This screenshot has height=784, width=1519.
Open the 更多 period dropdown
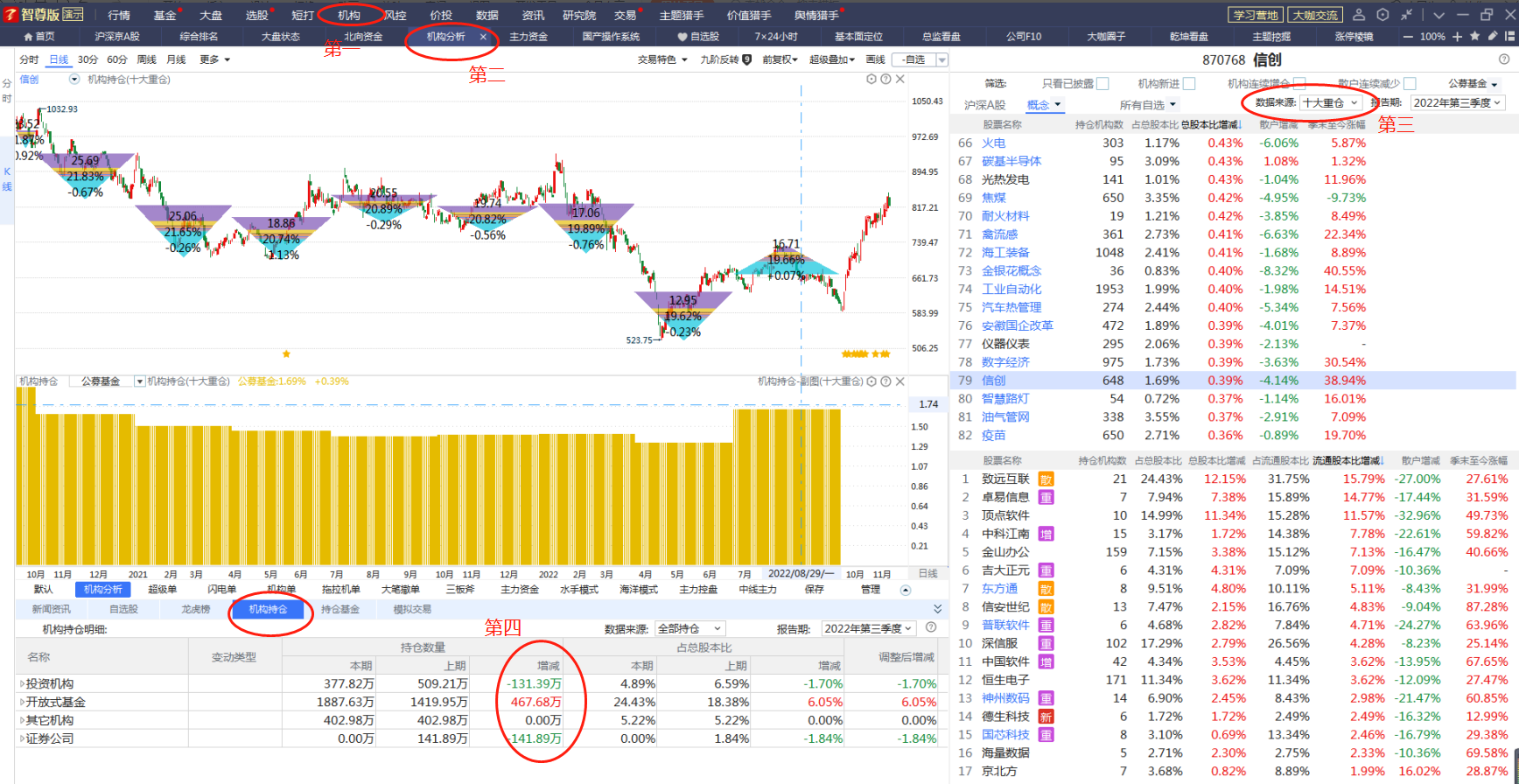(x=214, y=59)
